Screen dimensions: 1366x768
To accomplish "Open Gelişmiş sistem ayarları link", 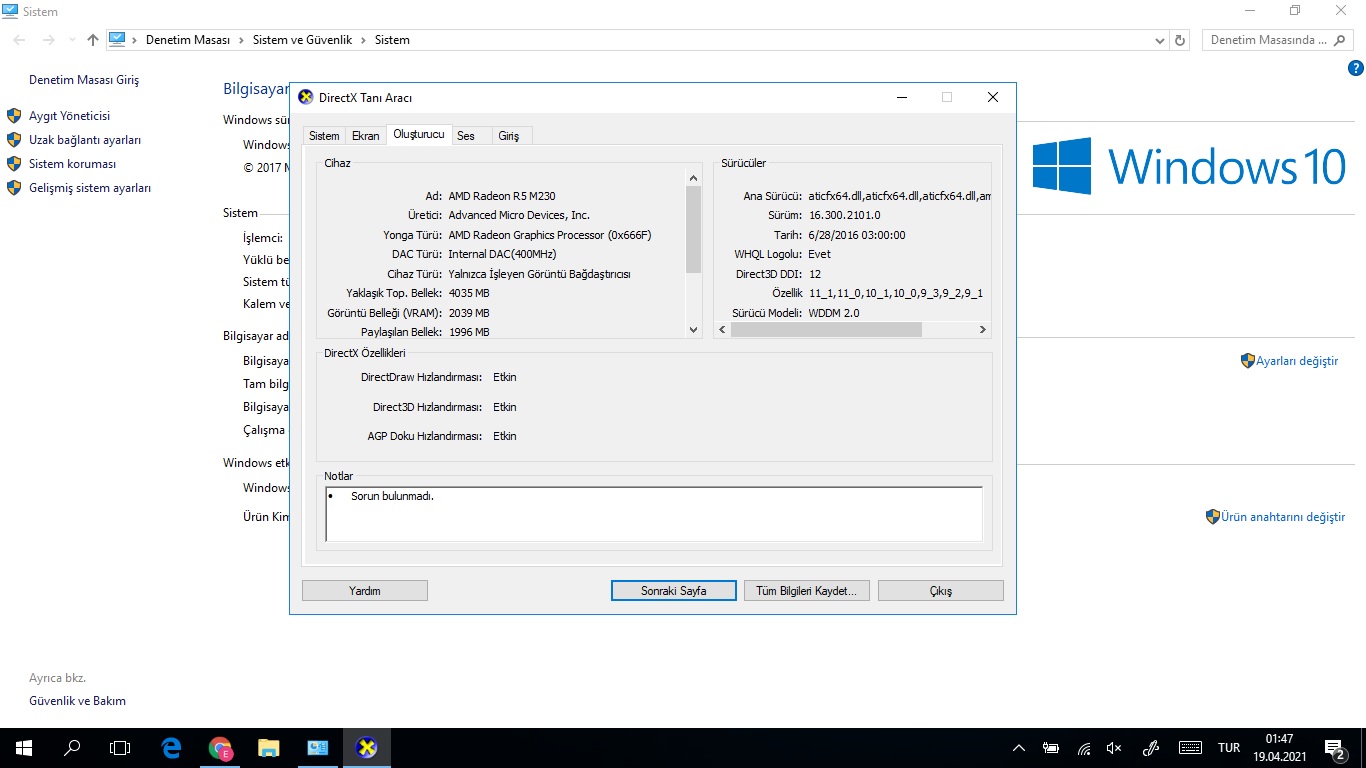I will click(x=90, y=188).
